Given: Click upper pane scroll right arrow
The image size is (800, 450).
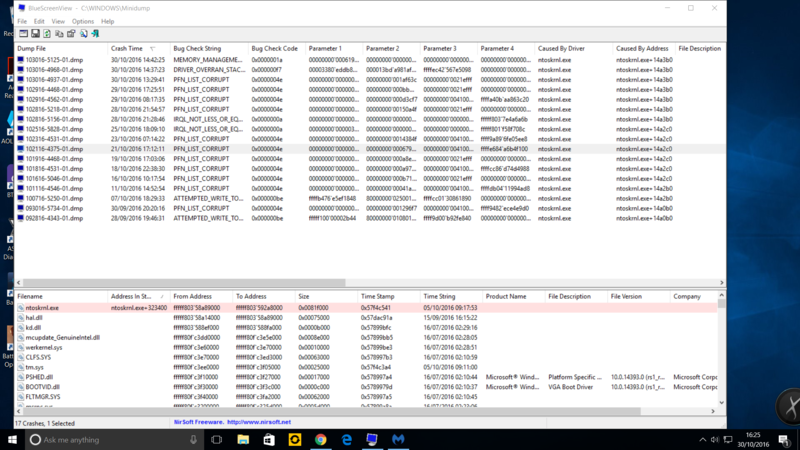Looking at the screenshot, I should click(x=721, y=283).
